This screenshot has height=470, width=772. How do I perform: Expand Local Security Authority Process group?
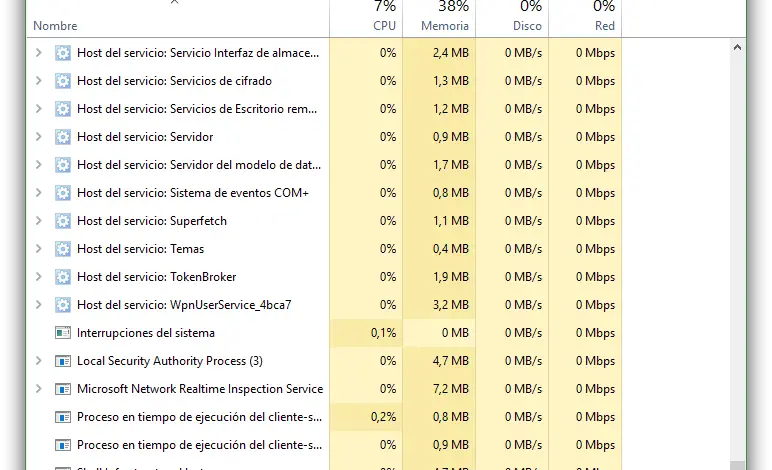(x=38, y=361)
